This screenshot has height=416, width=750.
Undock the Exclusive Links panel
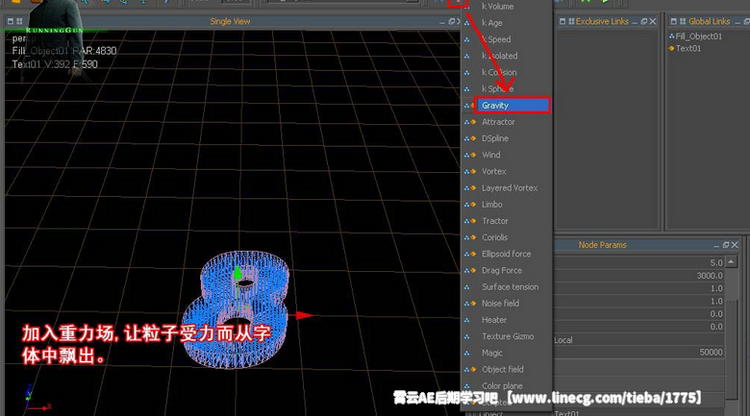[644, 22]
